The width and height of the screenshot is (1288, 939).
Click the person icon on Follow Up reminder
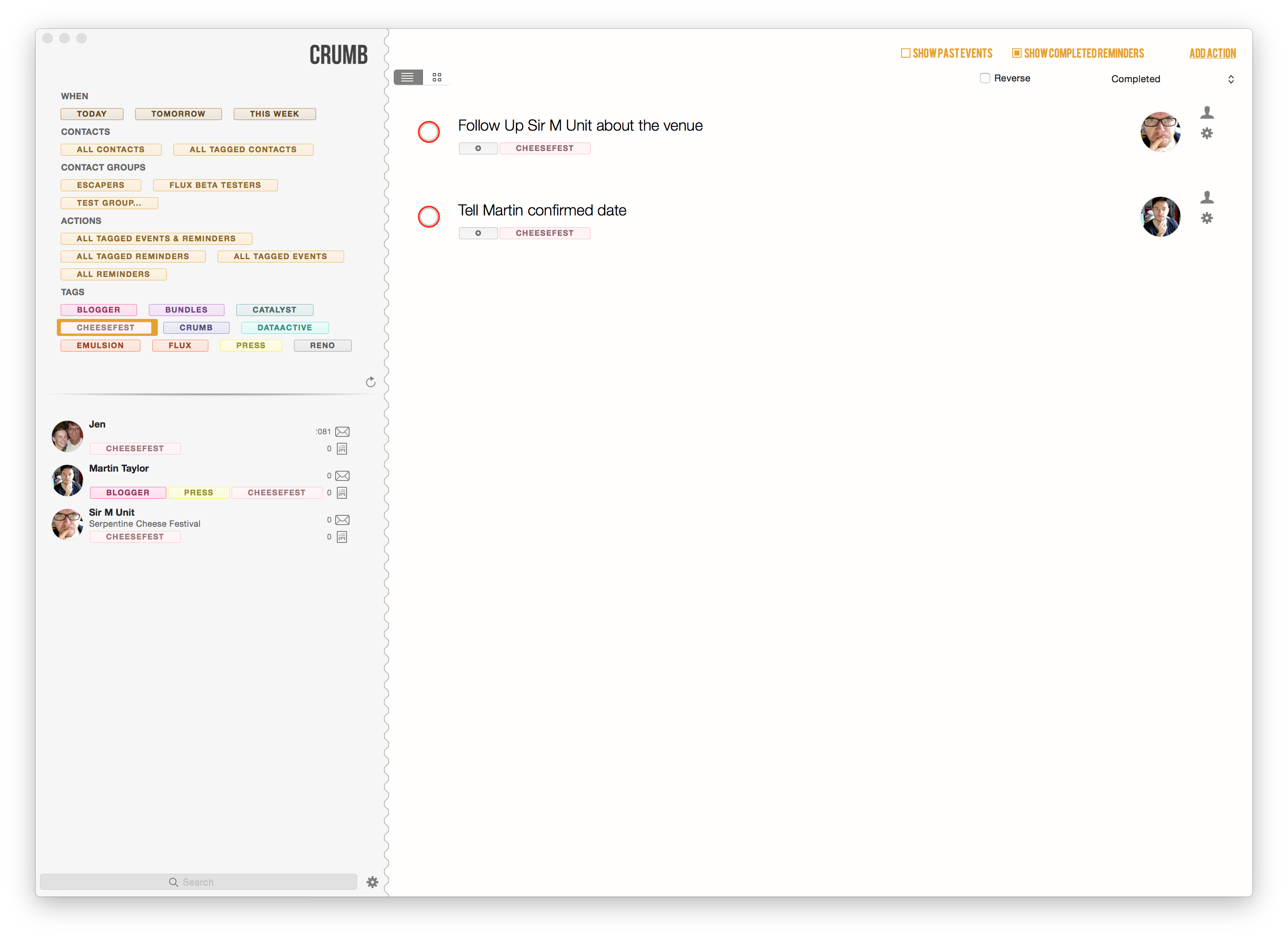[x=1207, y=112]
